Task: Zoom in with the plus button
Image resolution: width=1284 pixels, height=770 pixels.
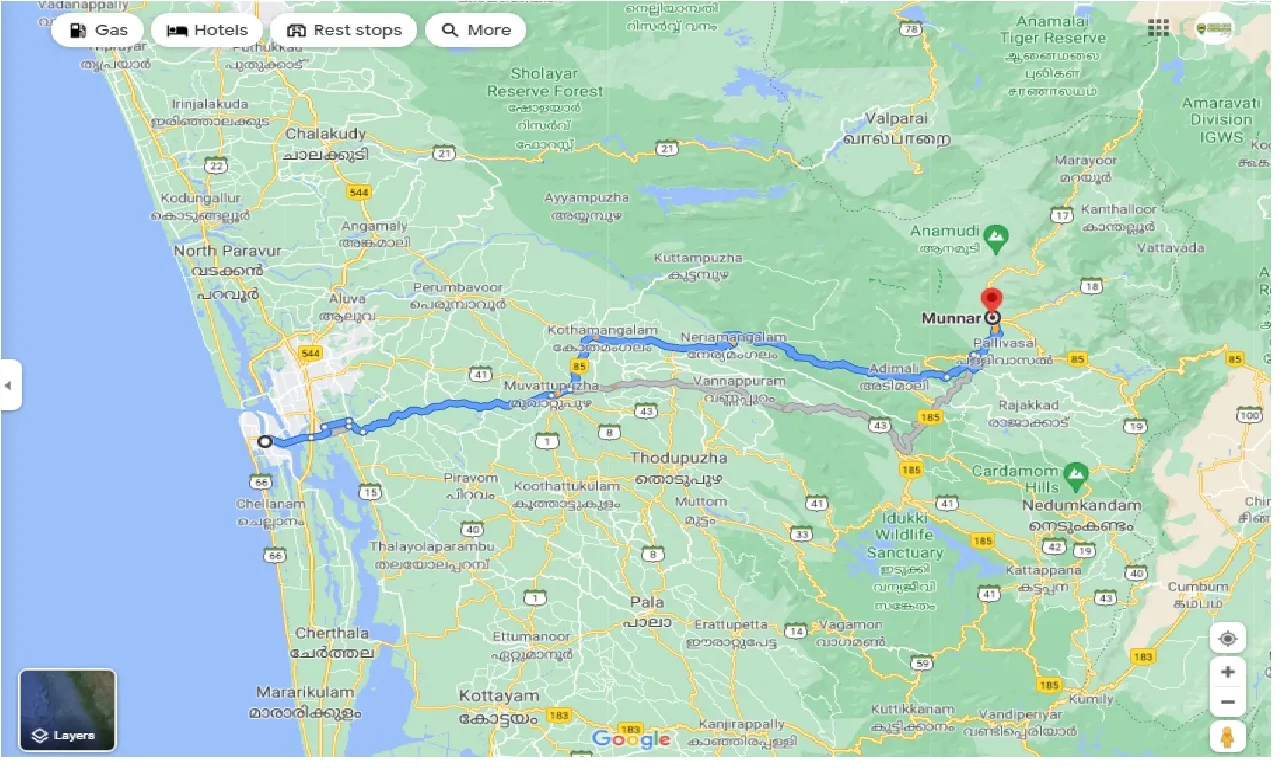Action: click(1227, 672)
